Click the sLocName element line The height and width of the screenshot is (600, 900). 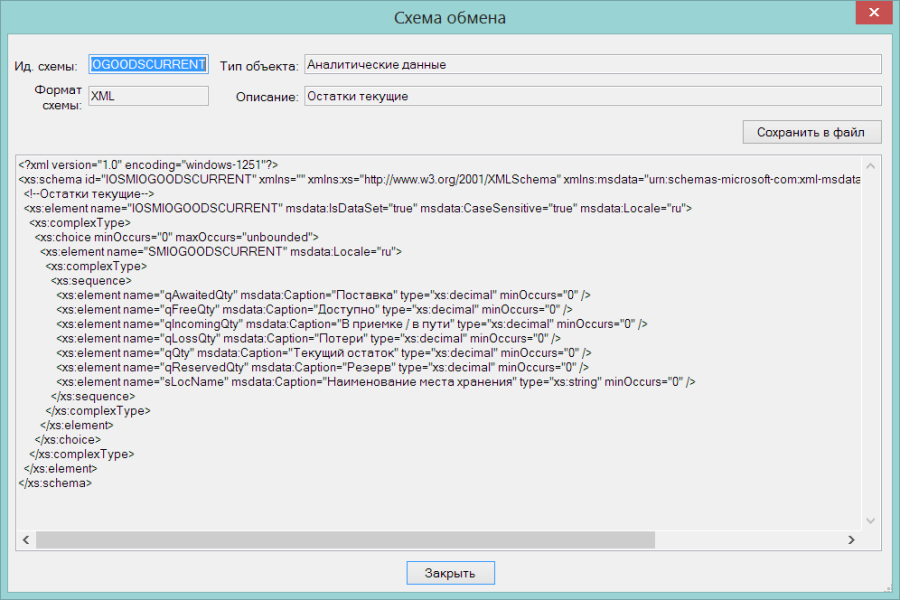(x=375, y=382)
